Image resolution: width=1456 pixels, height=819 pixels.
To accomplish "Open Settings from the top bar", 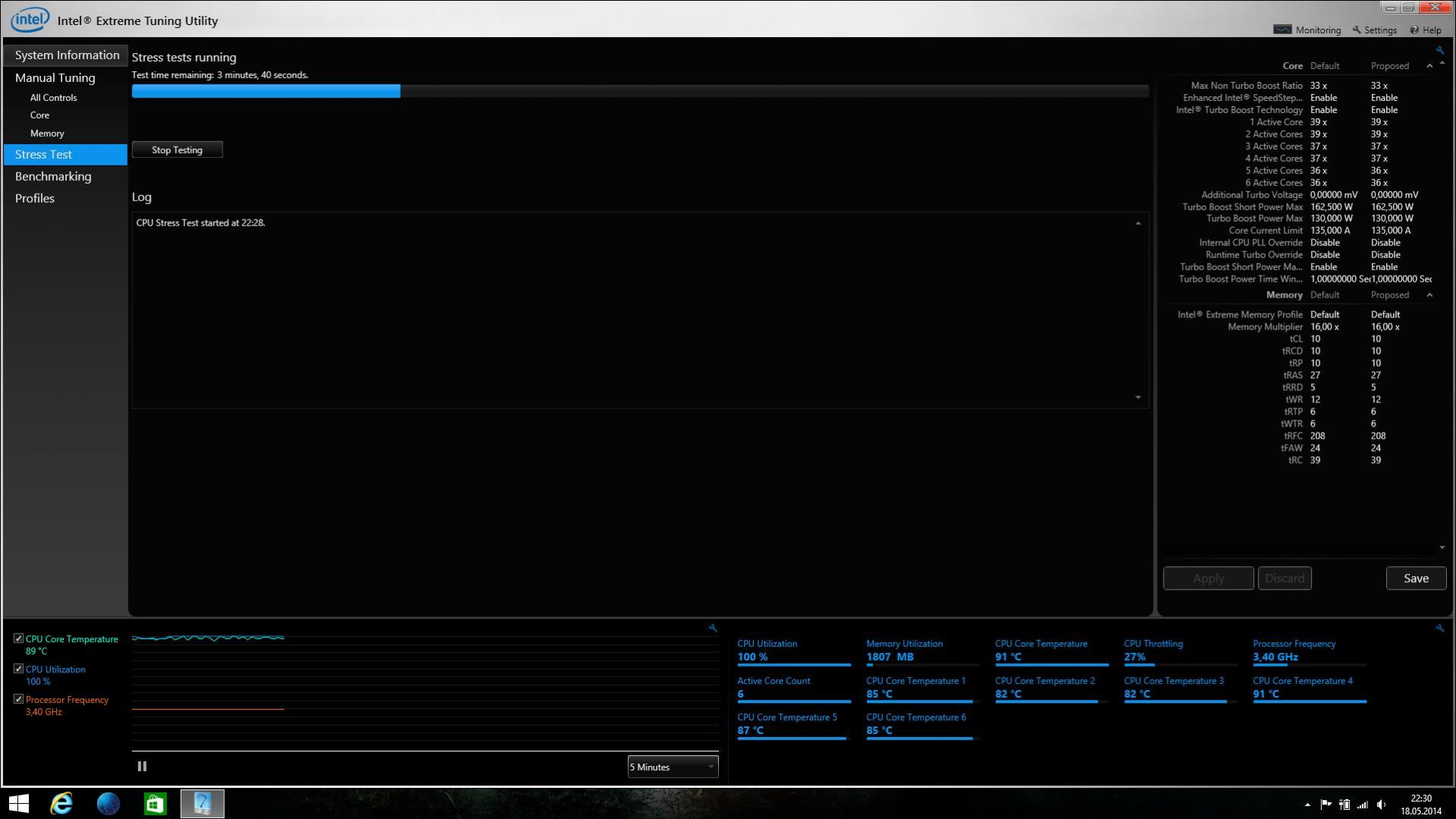I will coord(1374,30).
